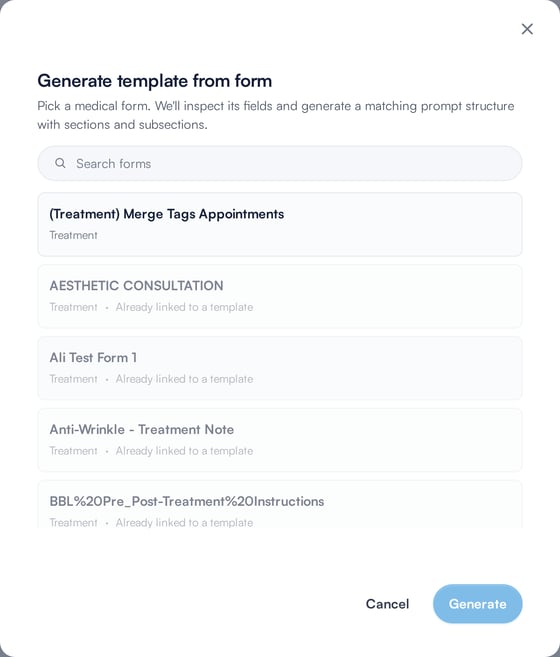The width and height of the screenshot is (560, 657).
Task: Click 'Already linked' note under Anti-Wrinkle
Action: pos(184,451)
